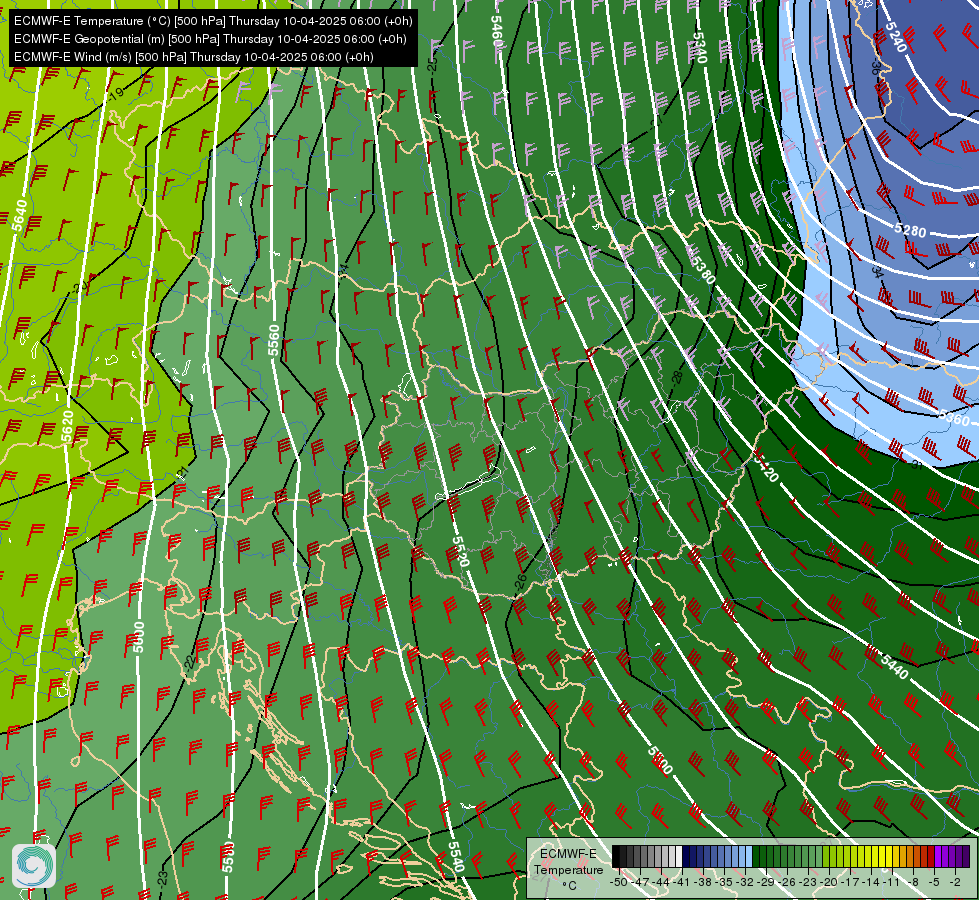
Task: Click the 5620 geopotential contour label
Action: (x=67, y=427)
